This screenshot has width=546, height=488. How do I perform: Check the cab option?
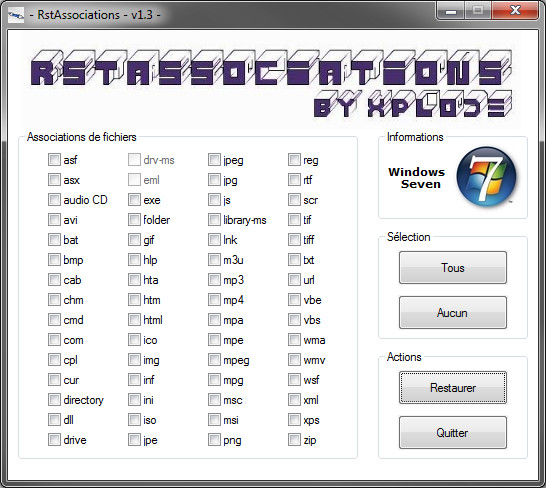tap(54, 280)
